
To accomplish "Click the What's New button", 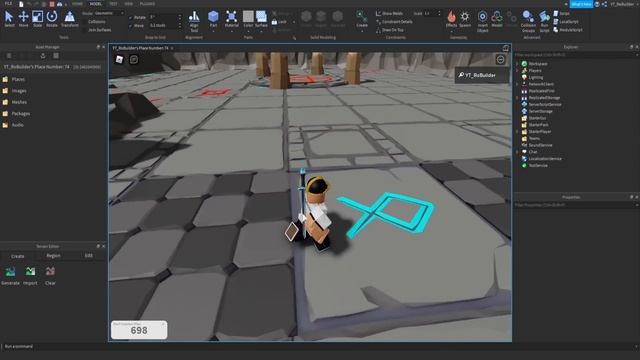I will tap(581, 4).
